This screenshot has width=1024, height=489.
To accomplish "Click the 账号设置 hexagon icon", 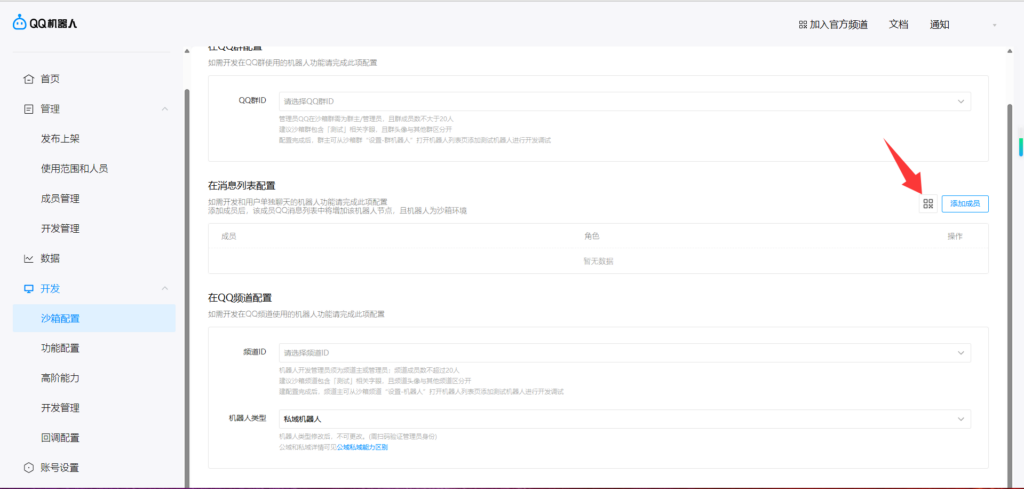I will [x=29, y=467].
